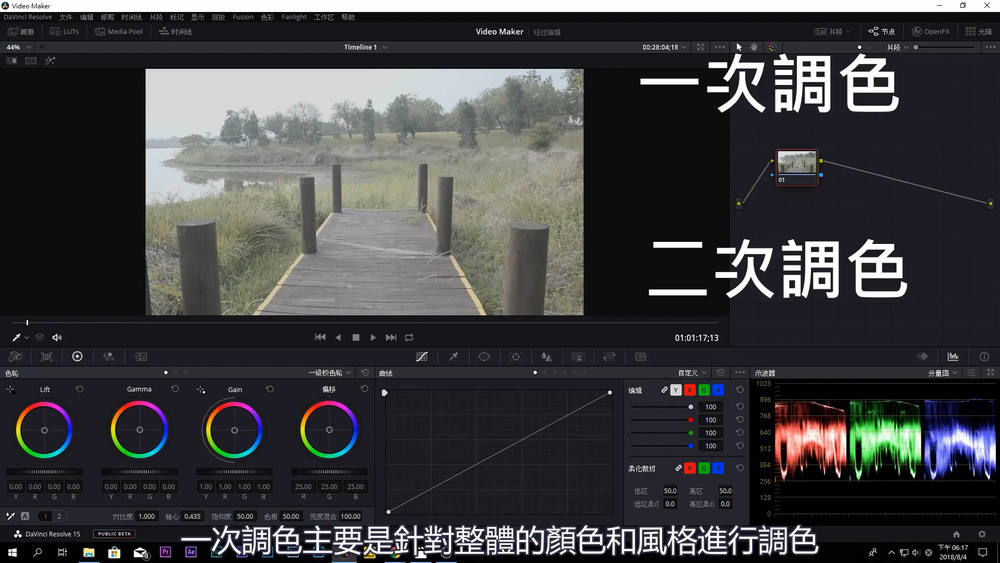Screen dimensions: 1000x563
Task: Open the Power Window palette
Action: (484, 356)
